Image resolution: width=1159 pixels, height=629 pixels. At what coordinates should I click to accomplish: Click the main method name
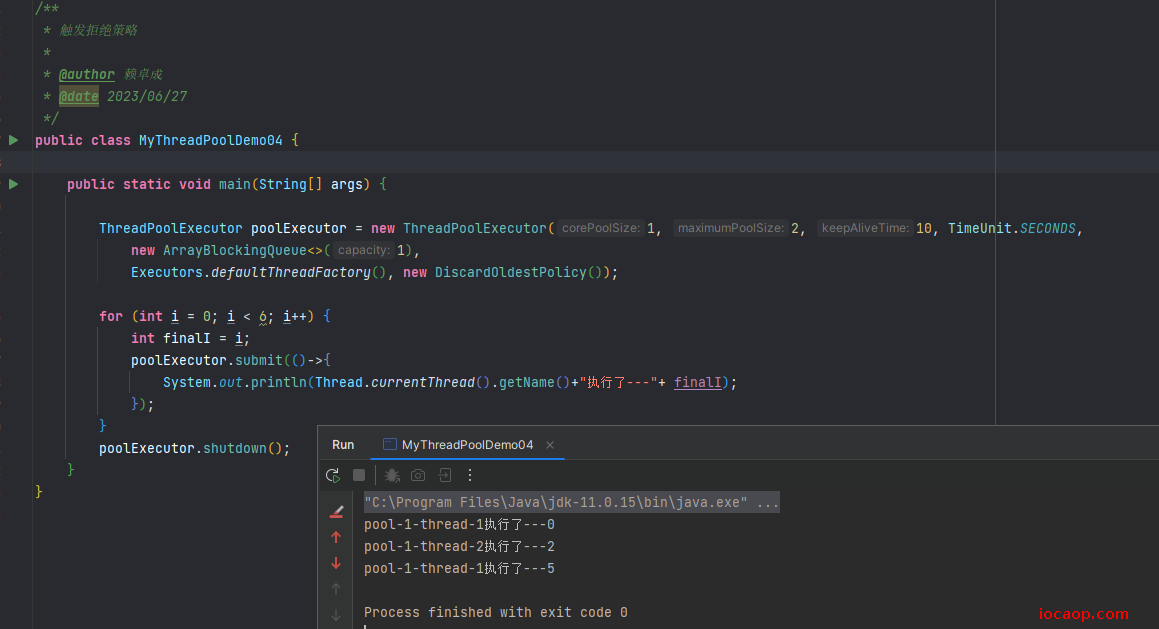coord(234,184)
